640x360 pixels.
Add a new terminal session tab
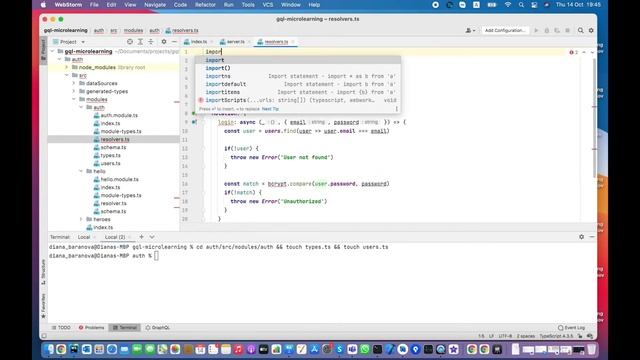click(x=142, y=237)
